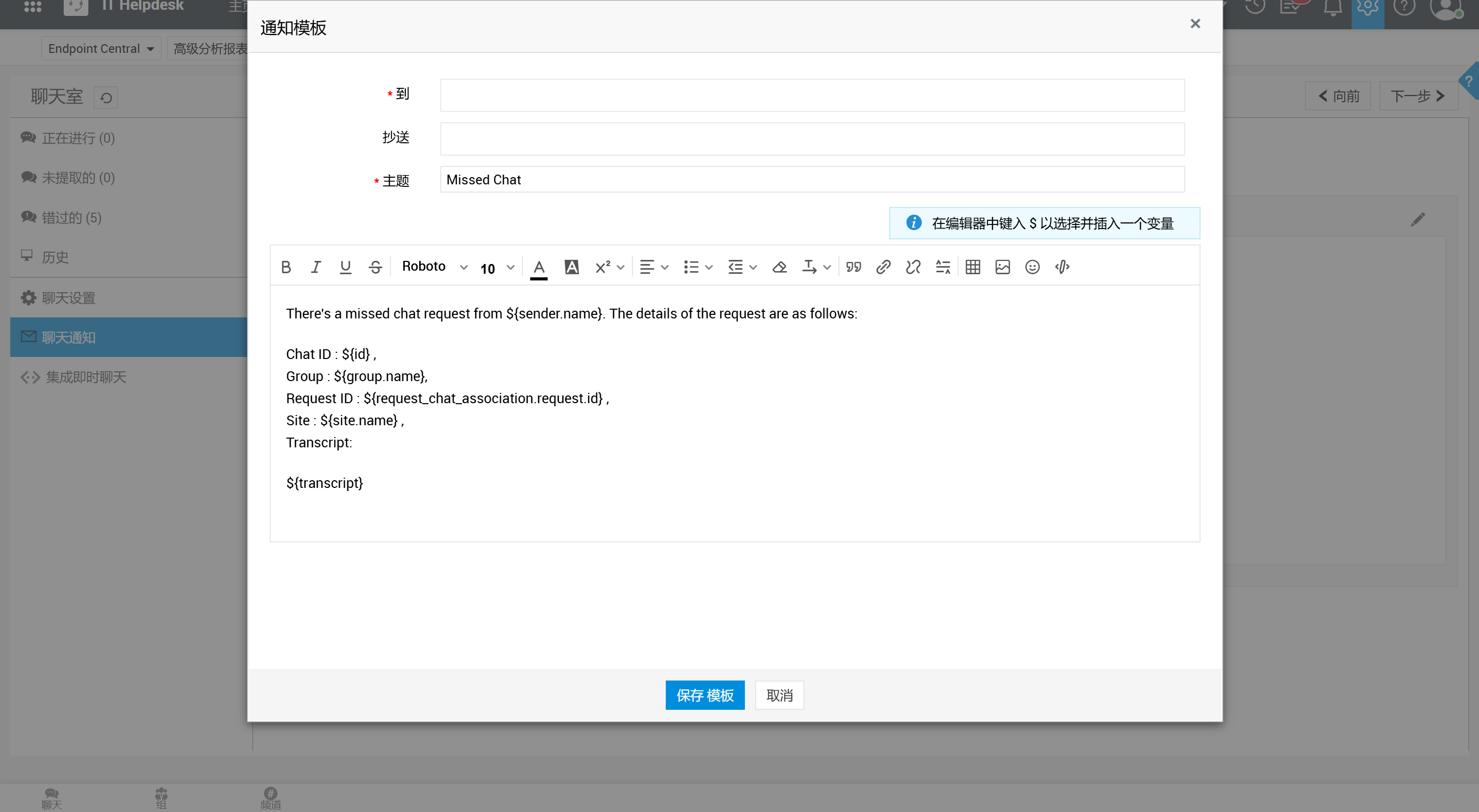1479x812 pixels.
Task: Click the eraser clear formatting icon
Action: point(779,267)
